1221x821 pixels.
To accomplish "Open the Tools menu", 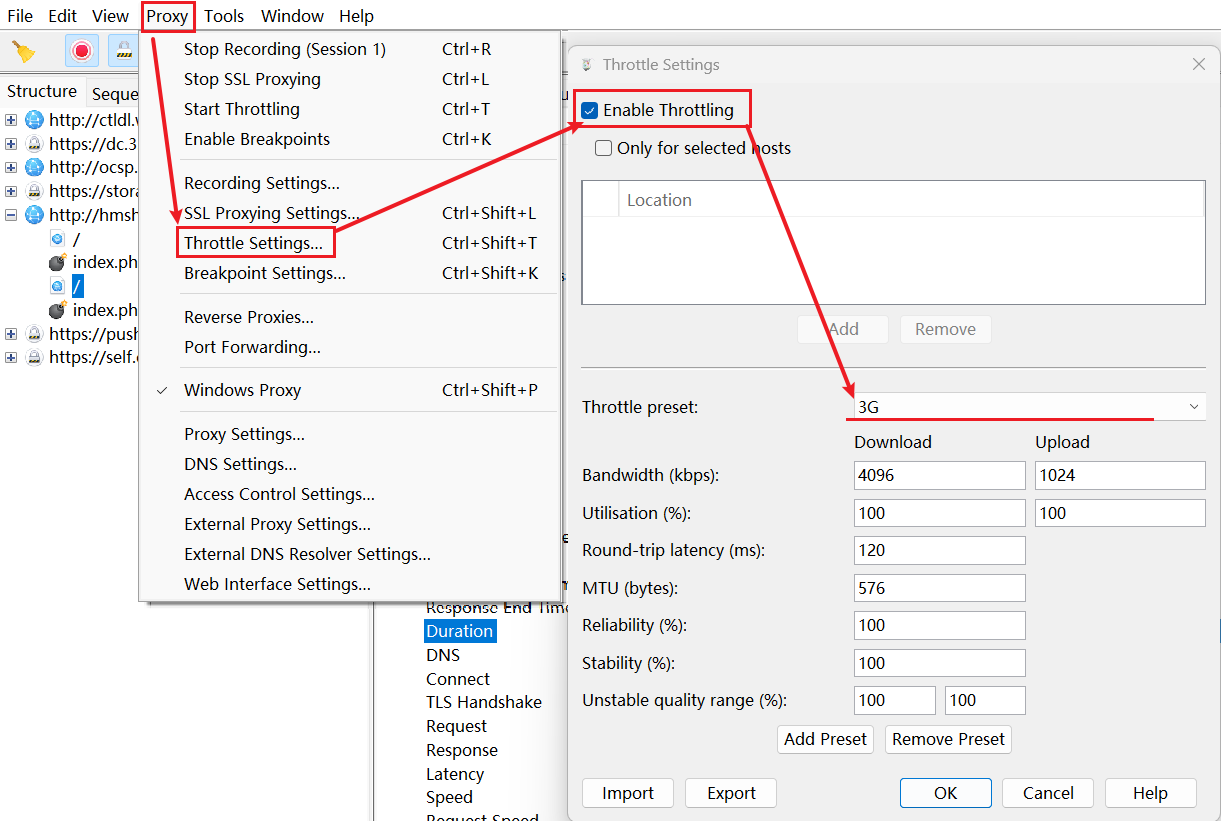I will click(x=224, y=16).
